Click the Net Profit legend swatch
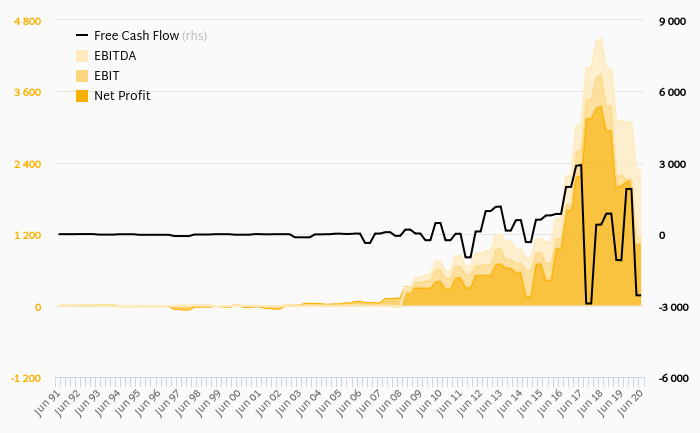The width and height of the screenshot is (700, 433). coord(82,96)
